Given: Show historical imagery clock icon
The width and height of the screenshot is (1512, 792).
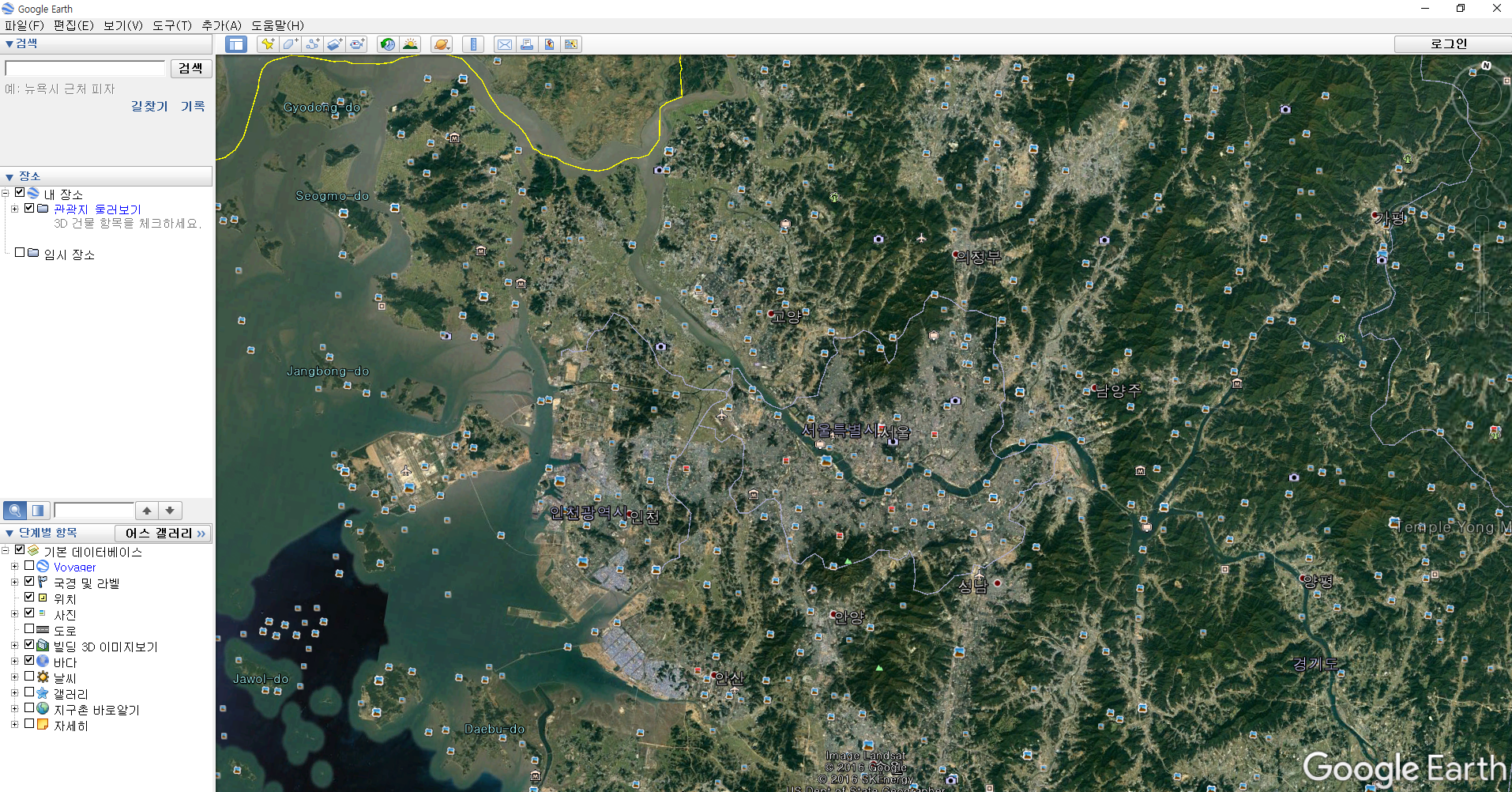Looking at the screenshot, I should click(x=387, y=44).
